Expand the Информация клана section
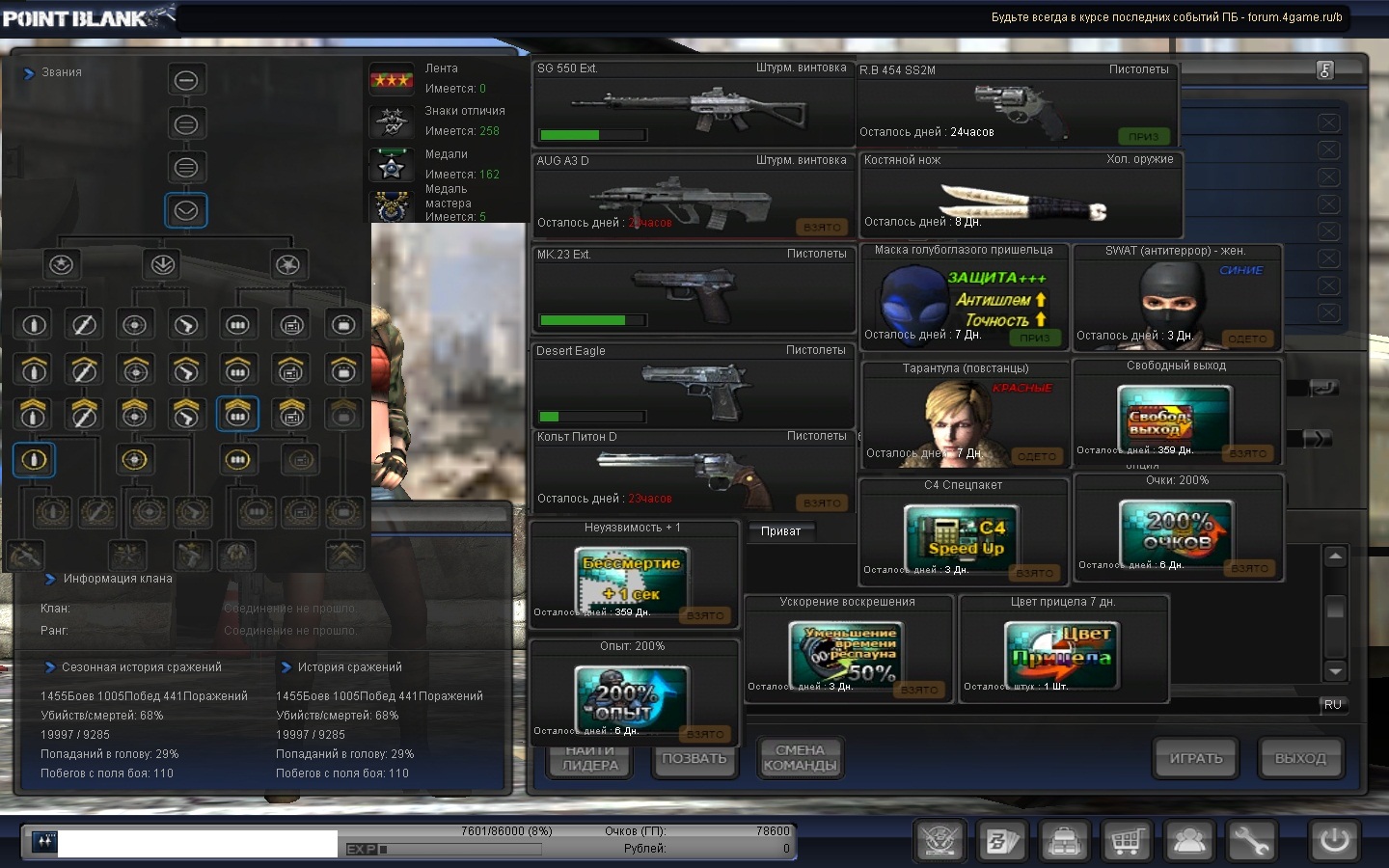The width and height of the screenshot is (1389, 868). pyautogui.click(x=50, y=579)
